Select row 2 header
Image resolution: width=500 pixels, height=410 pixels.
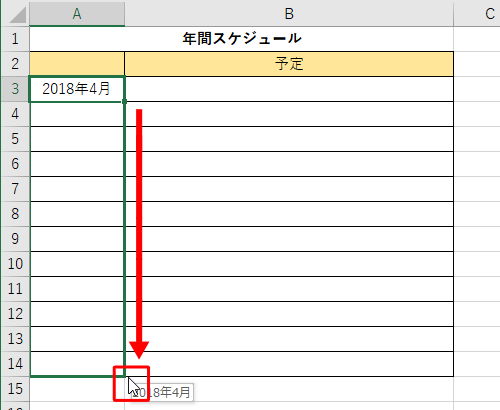point(15,64)
